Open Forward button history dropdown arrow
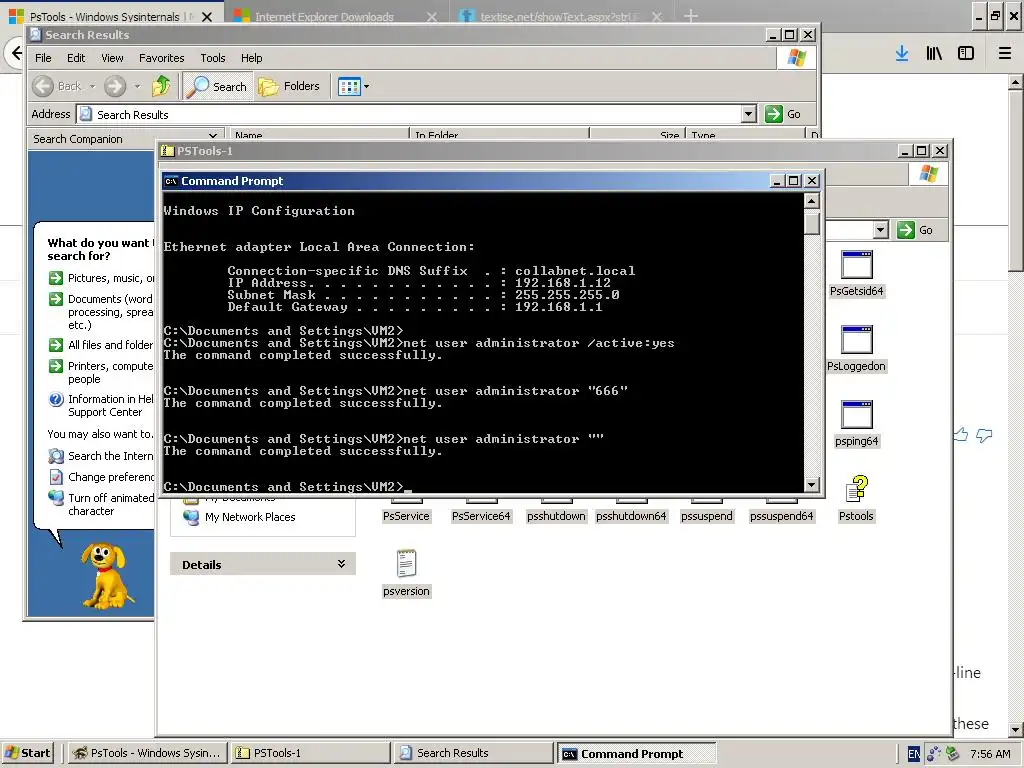 pyautogui.click(x=137, y=86)
